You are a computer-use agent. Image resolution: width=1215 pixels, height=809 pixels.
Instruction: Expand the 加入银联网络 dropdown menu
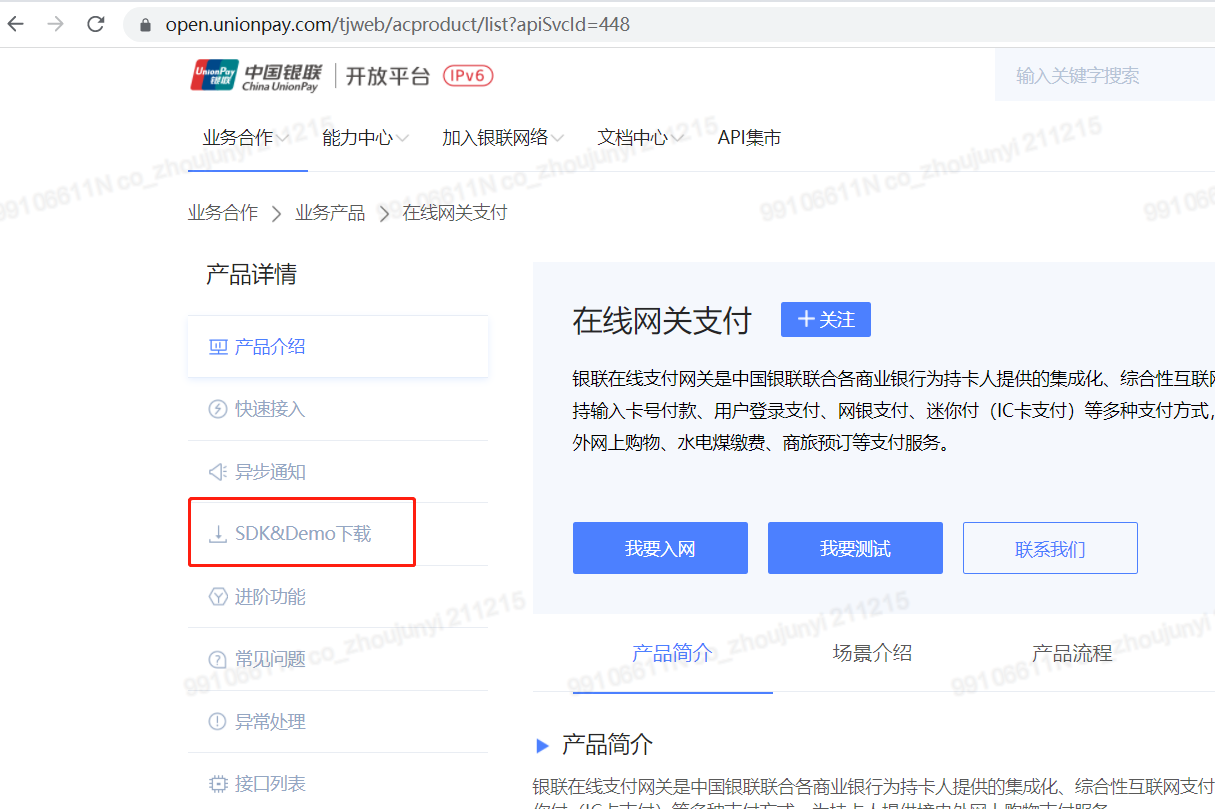tap(504, 138)
